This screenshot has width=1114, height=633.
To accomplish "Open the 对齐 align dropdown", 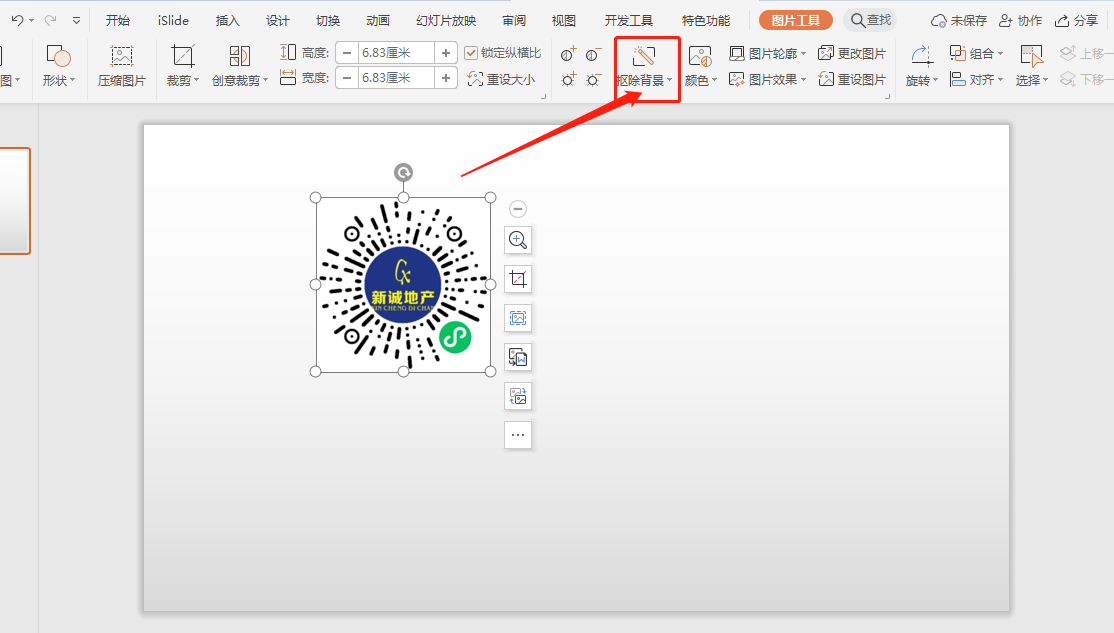I will point(977,80).
